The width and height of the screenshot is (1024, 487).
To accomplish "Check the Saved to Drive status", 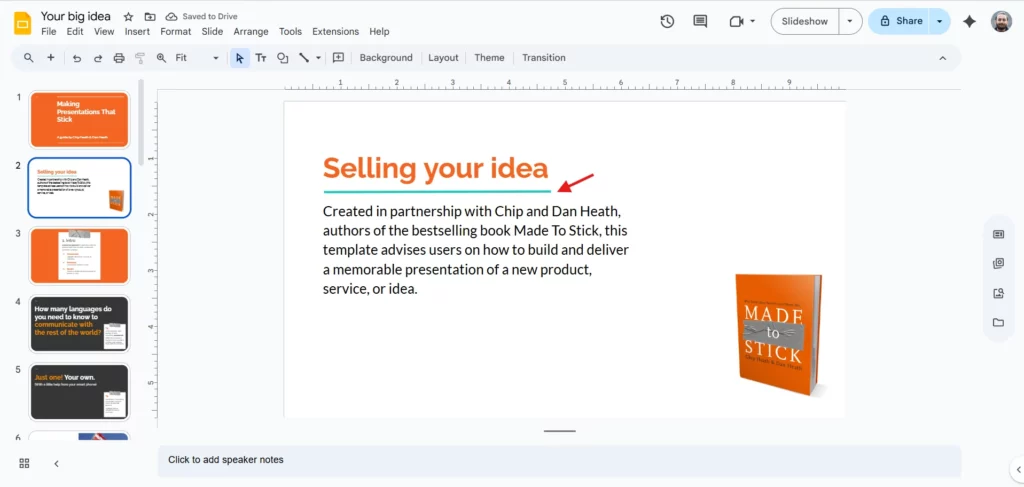I will coord(201,16).
